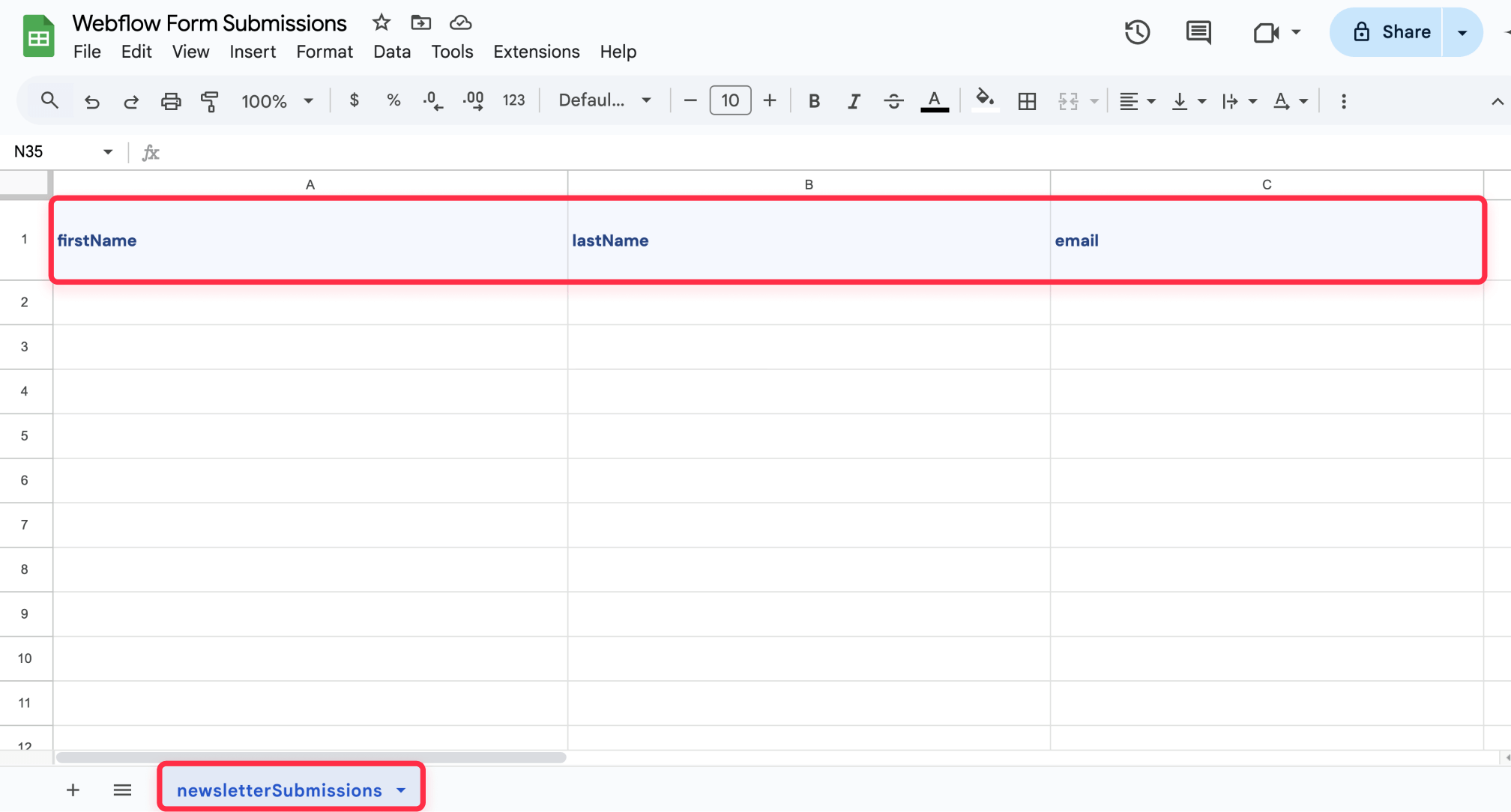The image size is (1511, 812).
Task: Decrease font size with minus button
Action: click(690, 100)
